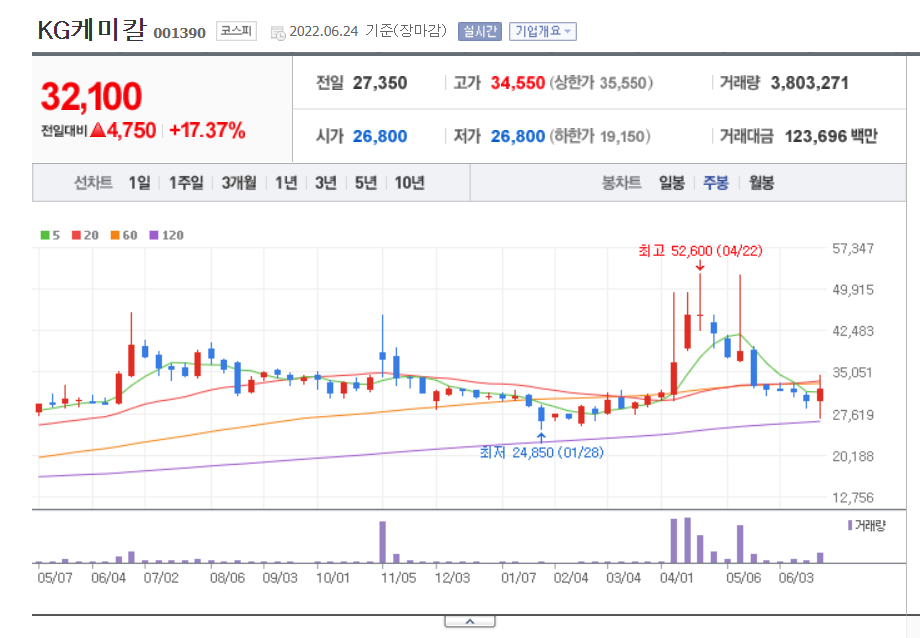Image resolution: width=920 pixels, height=638 pixels.
Task: Click the orange 60 moving average swatch
Action: click(x=115, y=235)
